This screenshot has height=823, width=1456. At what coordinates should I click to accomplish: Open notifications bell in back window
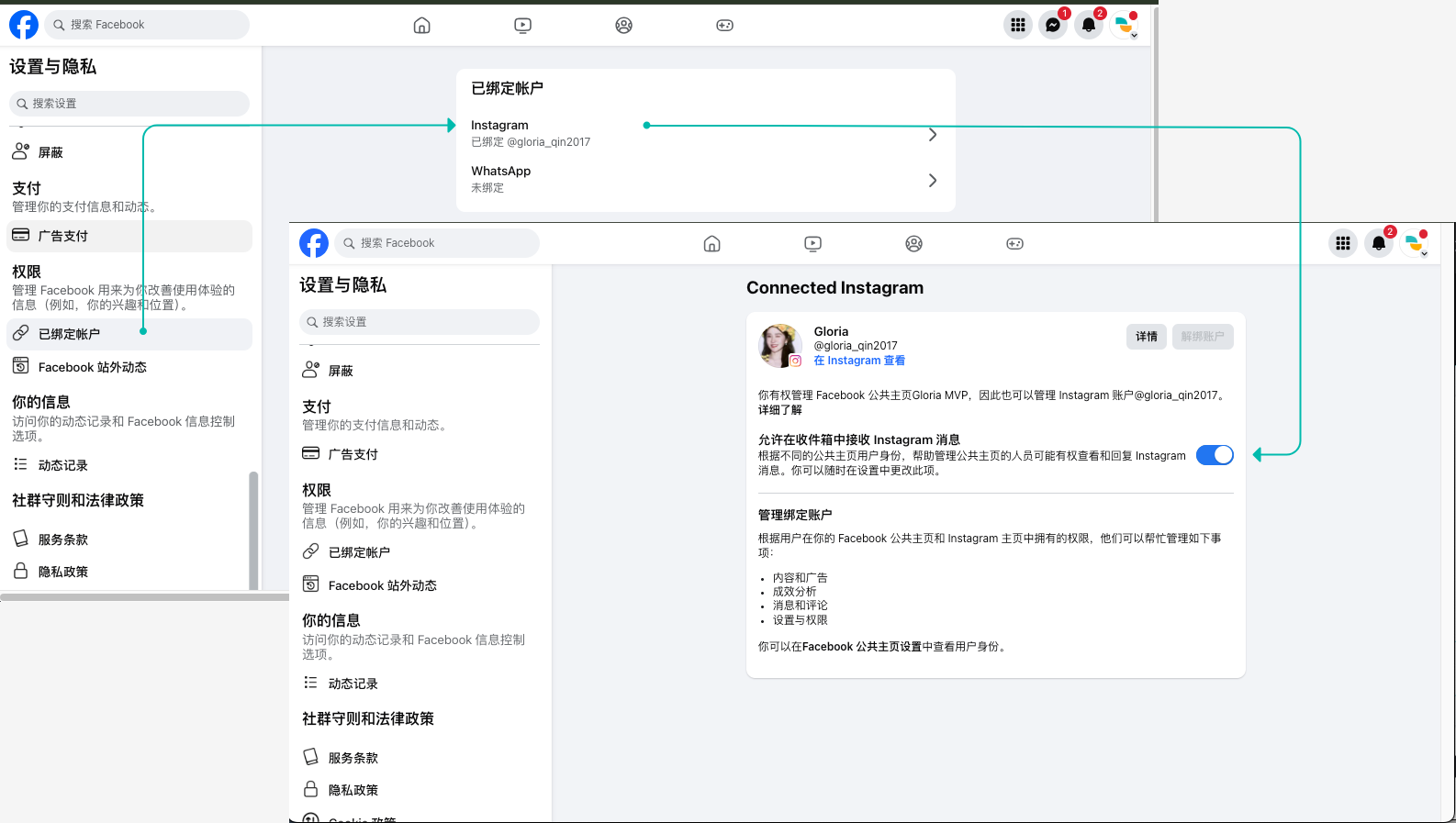click(x=1089, y=26)
